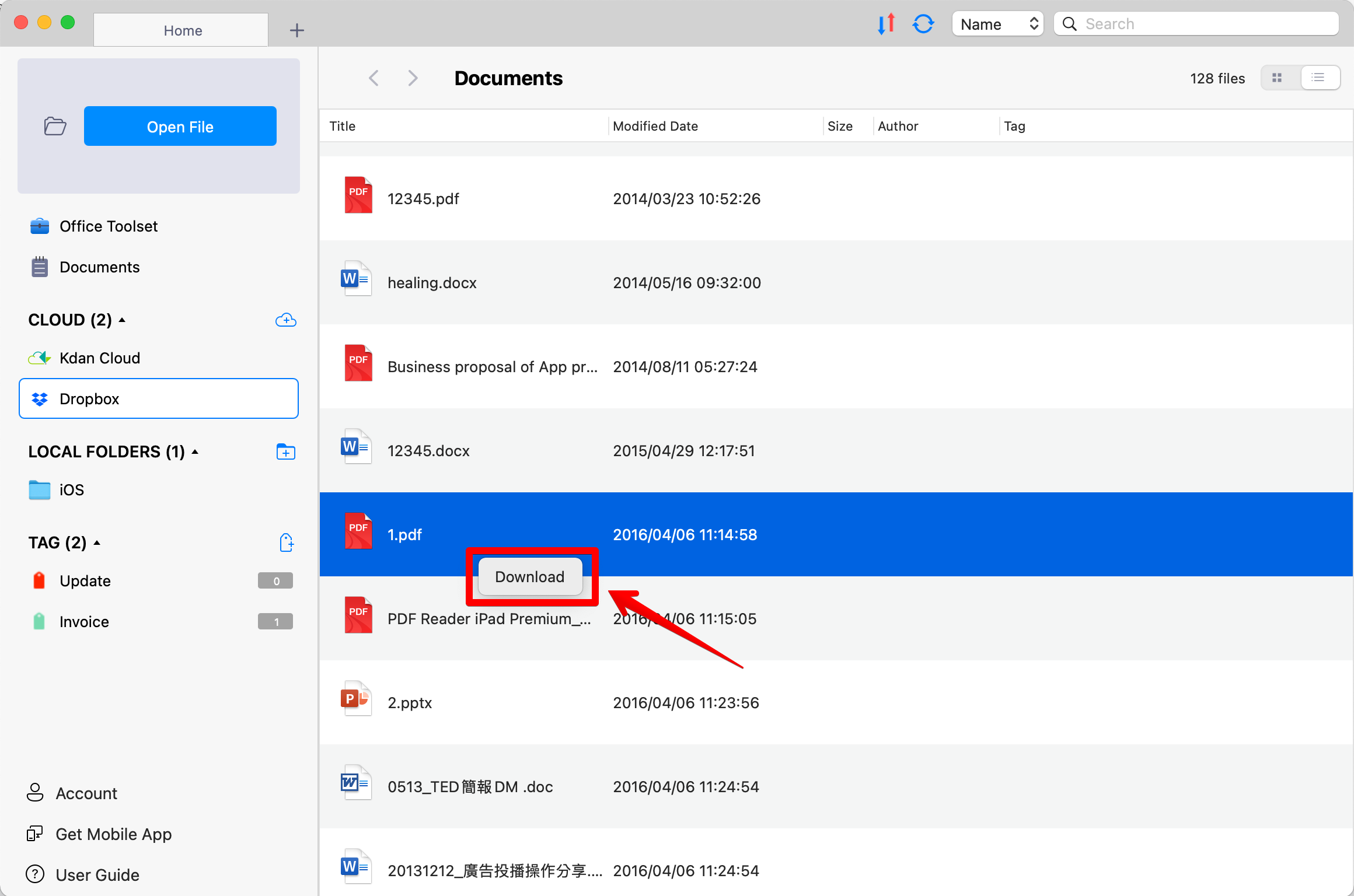Add a local folder icon
Viewport: 1354px width, 896px height.
coord(285,452)
